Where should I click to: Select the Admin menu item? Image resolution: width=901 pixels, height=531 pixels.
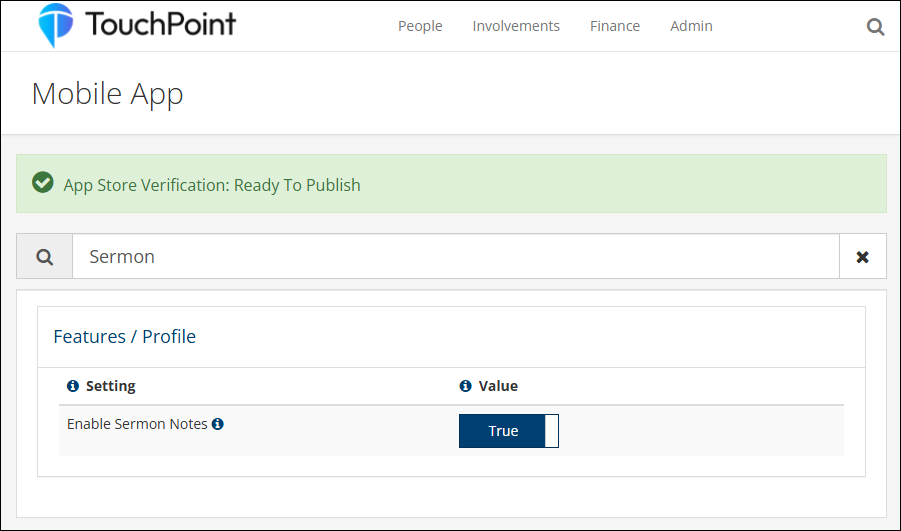click(691, 26)
